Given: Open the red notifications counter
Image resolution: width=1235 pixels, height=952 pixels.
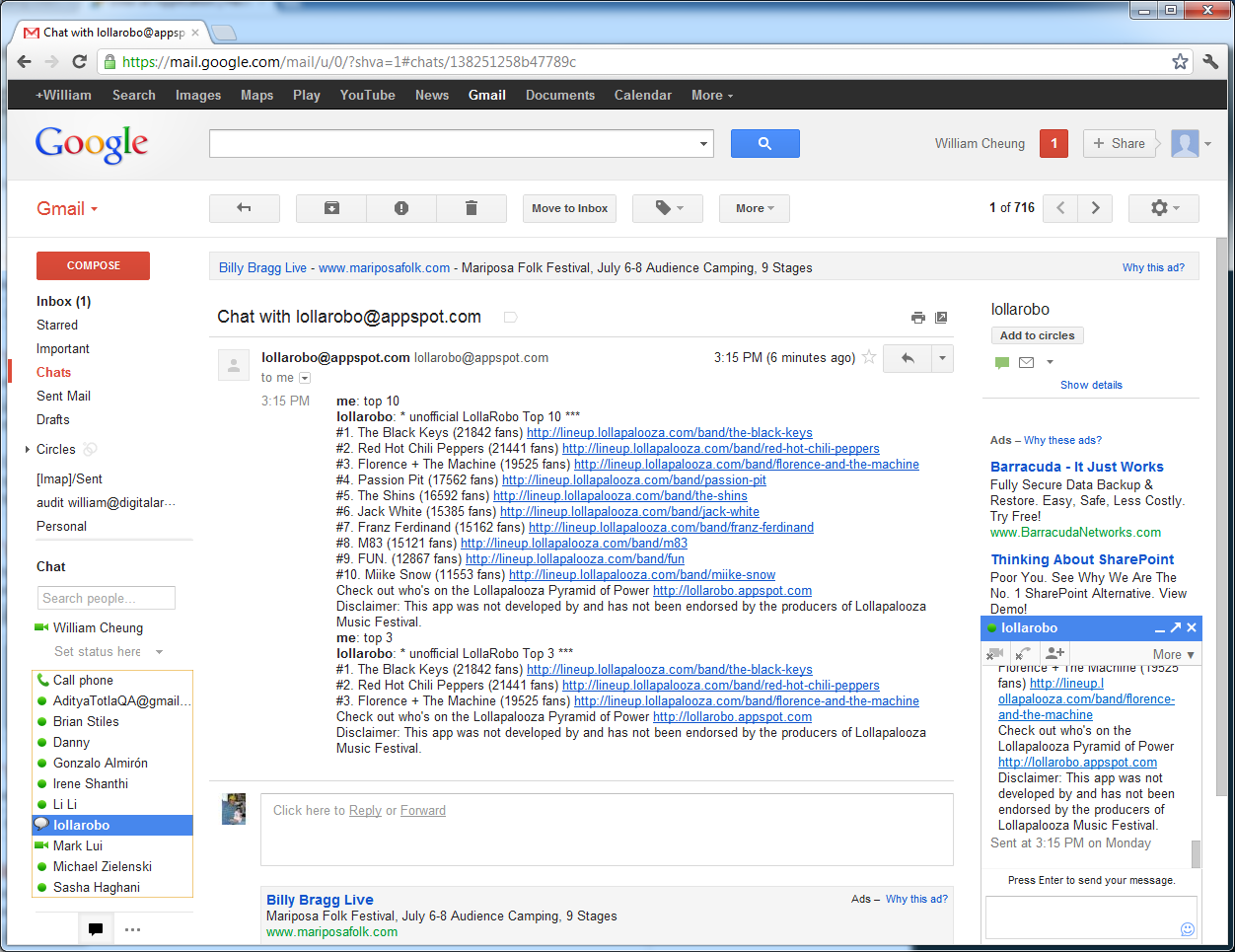Looking at the screenshot, I should (1053, 143).
